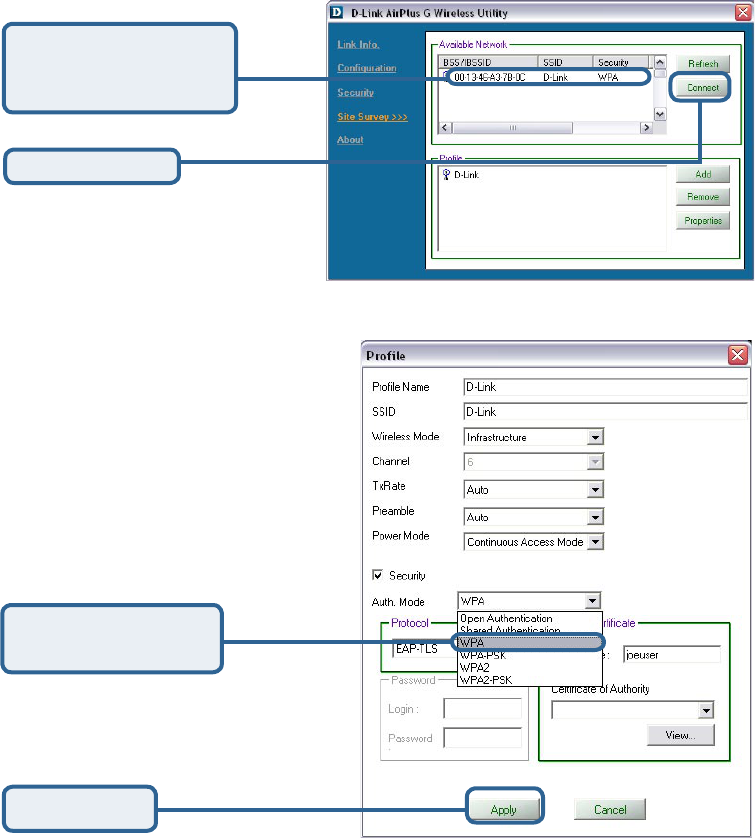Screen dimensions: 755x838
Task: Click Apply in Profile dialog
Action: coord(503,809)
